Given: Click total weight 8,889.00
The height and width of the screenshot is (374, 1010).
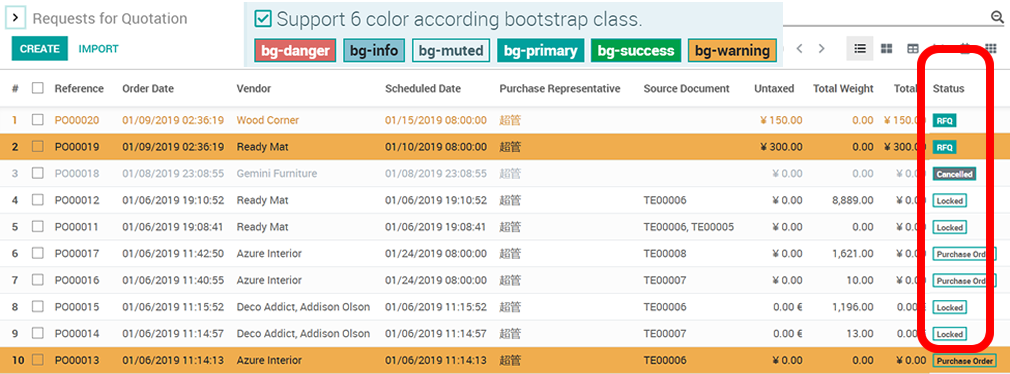Looking at the screenshot, I should [853, 200].
